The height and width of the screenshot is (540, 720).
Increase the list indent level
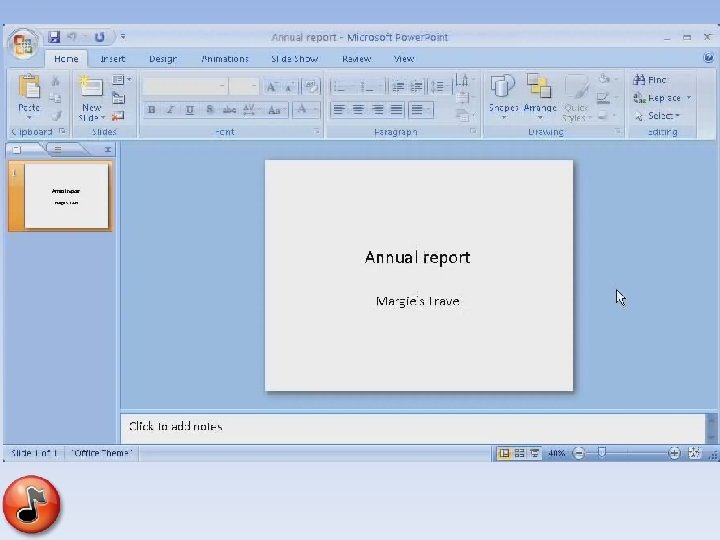coord(416,86)
